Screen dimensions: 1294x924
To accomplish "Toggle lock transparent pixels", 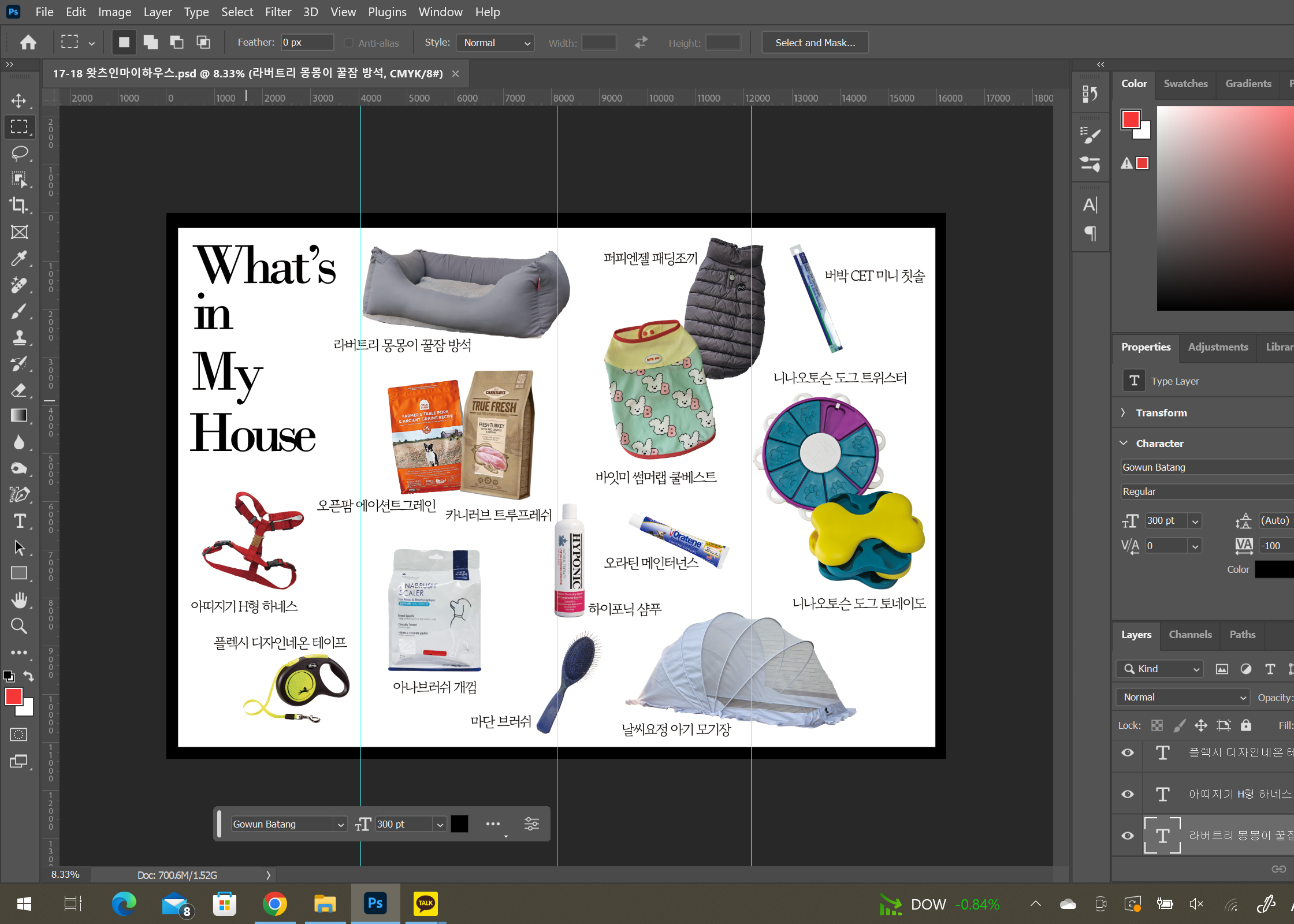I will [1157, 725].
